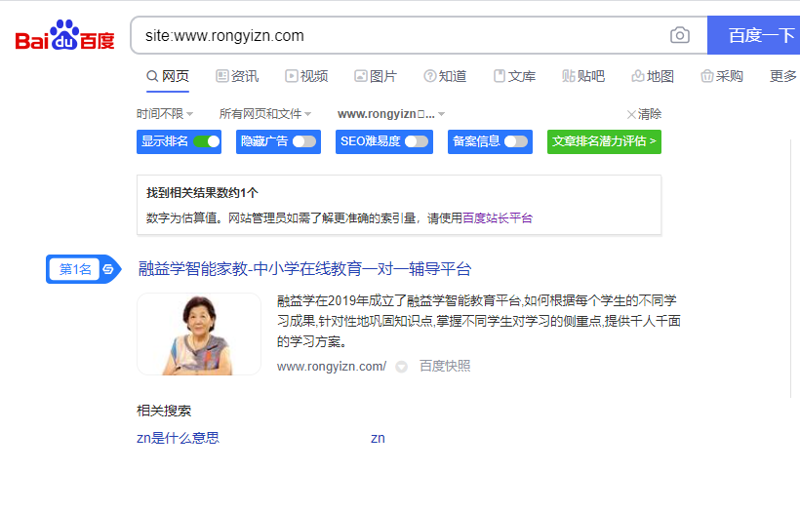Select the 网页 tab

pyautogui.click(x=168, y=76)
